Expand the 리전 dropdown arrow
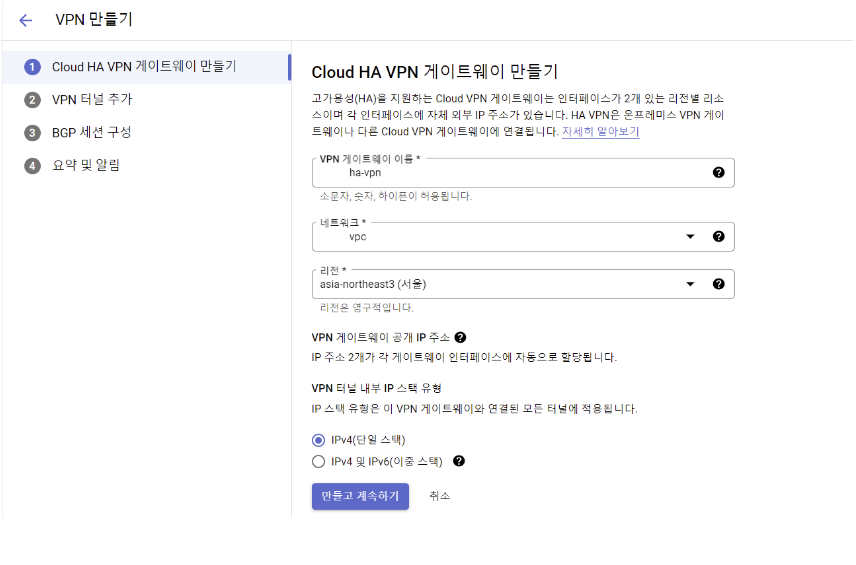 [690, 284]
